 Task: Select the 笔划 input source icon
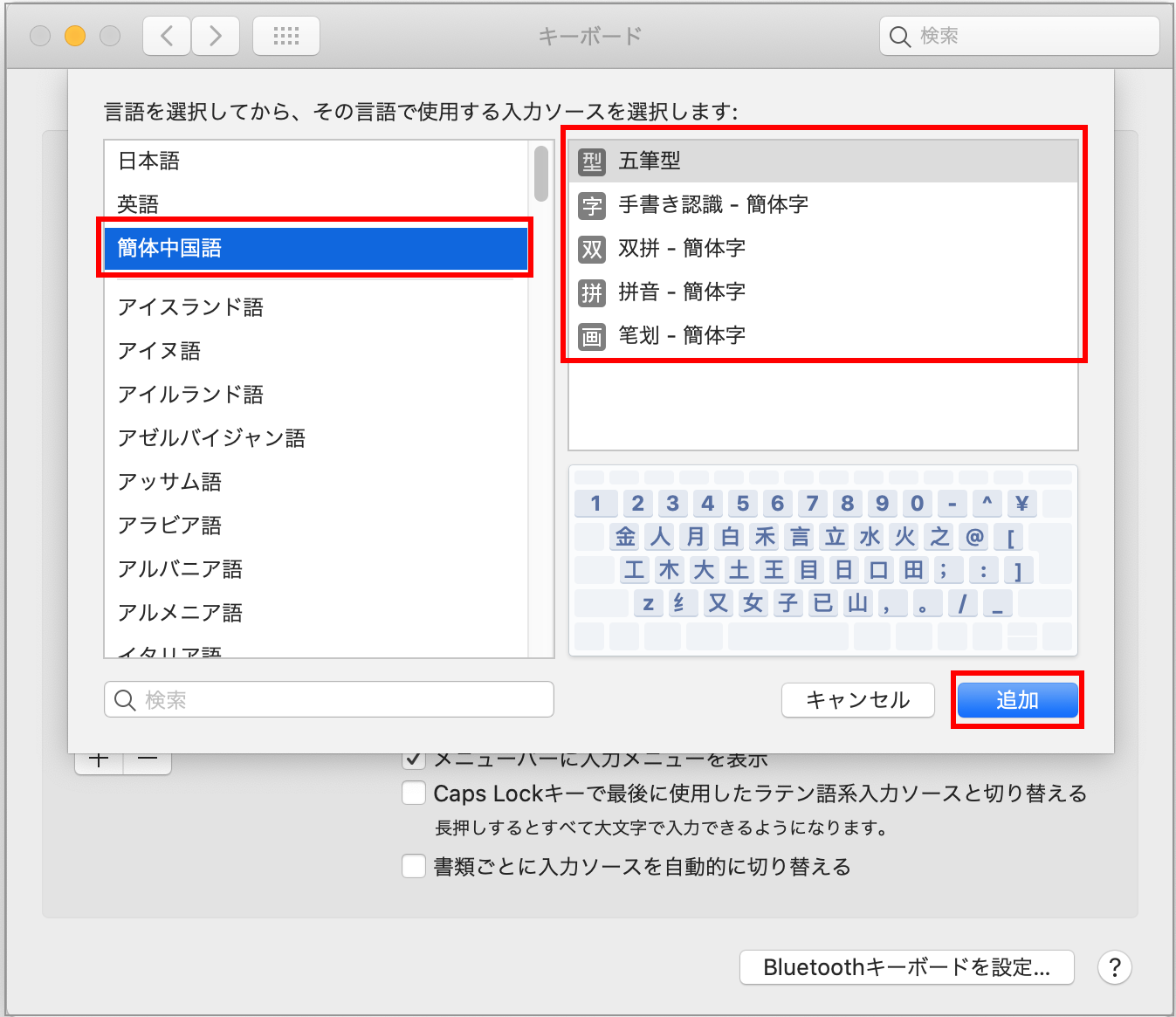pos(592,336)
